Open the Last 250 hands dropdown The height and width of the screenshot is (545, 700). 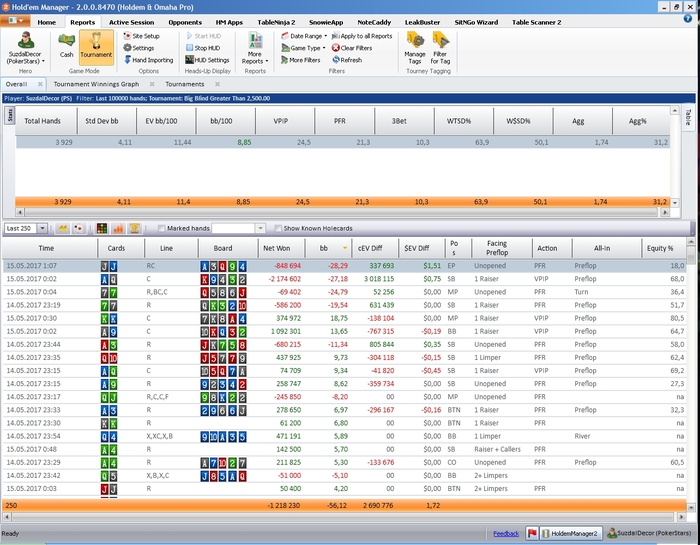coord(42,229)
